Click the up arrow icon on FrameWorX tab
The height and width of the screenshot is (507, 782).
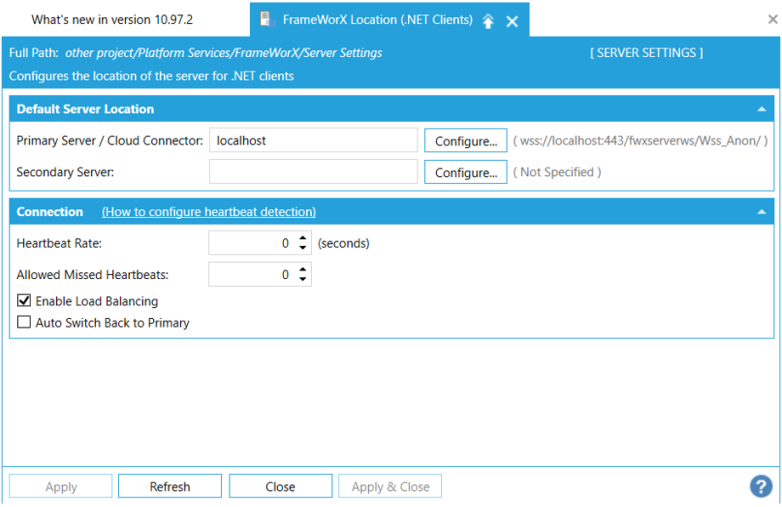tap(488, 21)
